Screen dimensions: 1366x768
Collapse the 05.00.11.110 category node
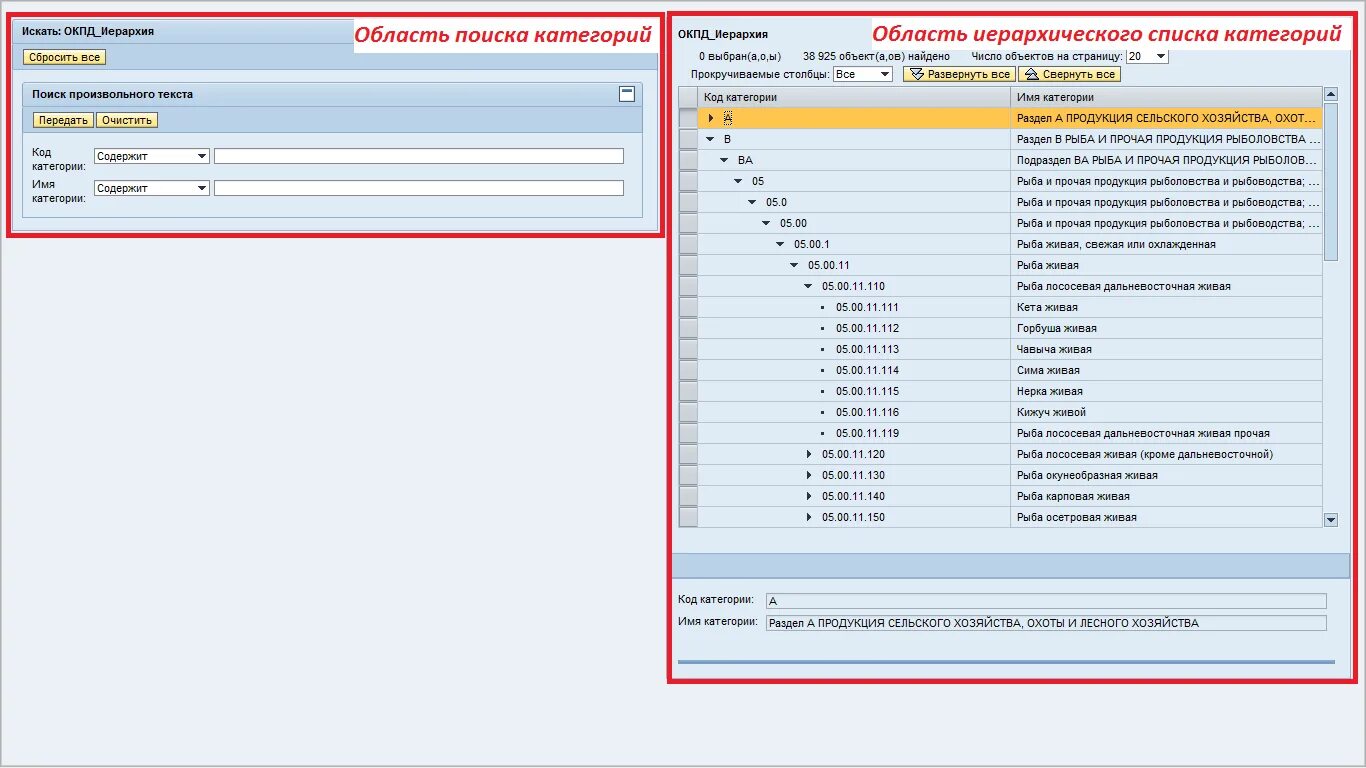point(809,286)
